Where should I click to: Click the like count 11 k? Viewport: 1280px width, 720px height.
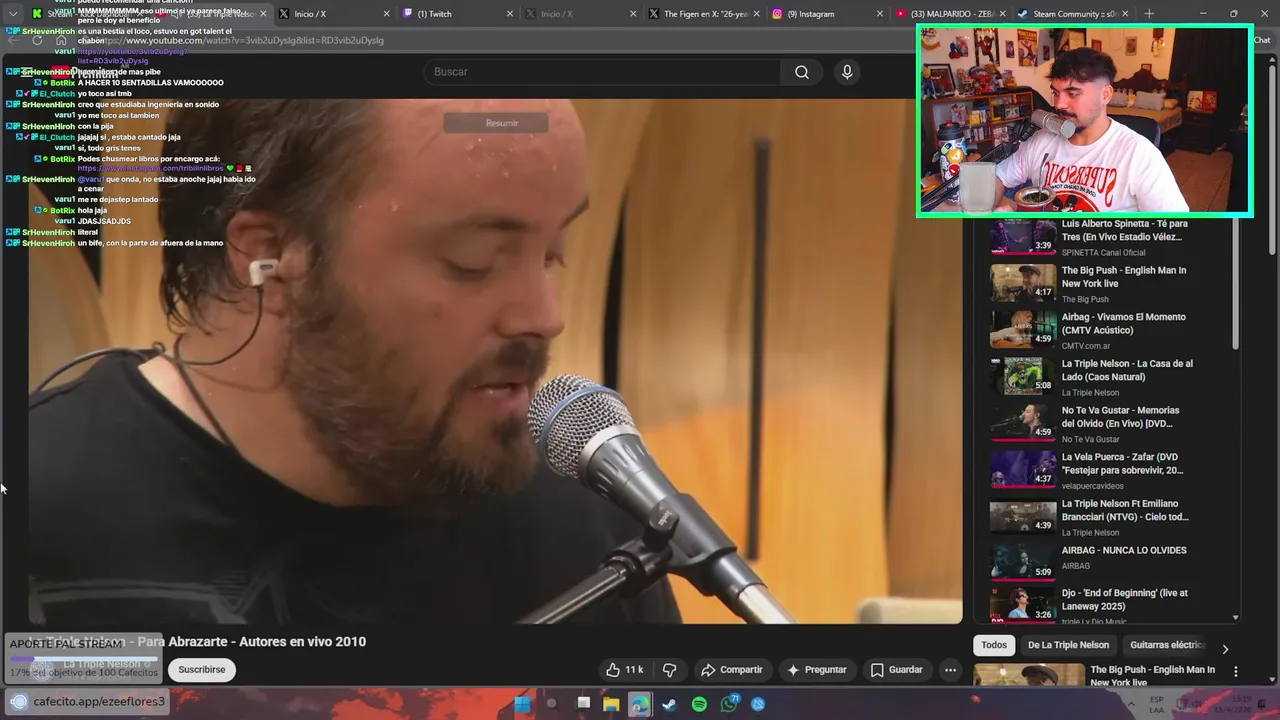click(634, 670)
